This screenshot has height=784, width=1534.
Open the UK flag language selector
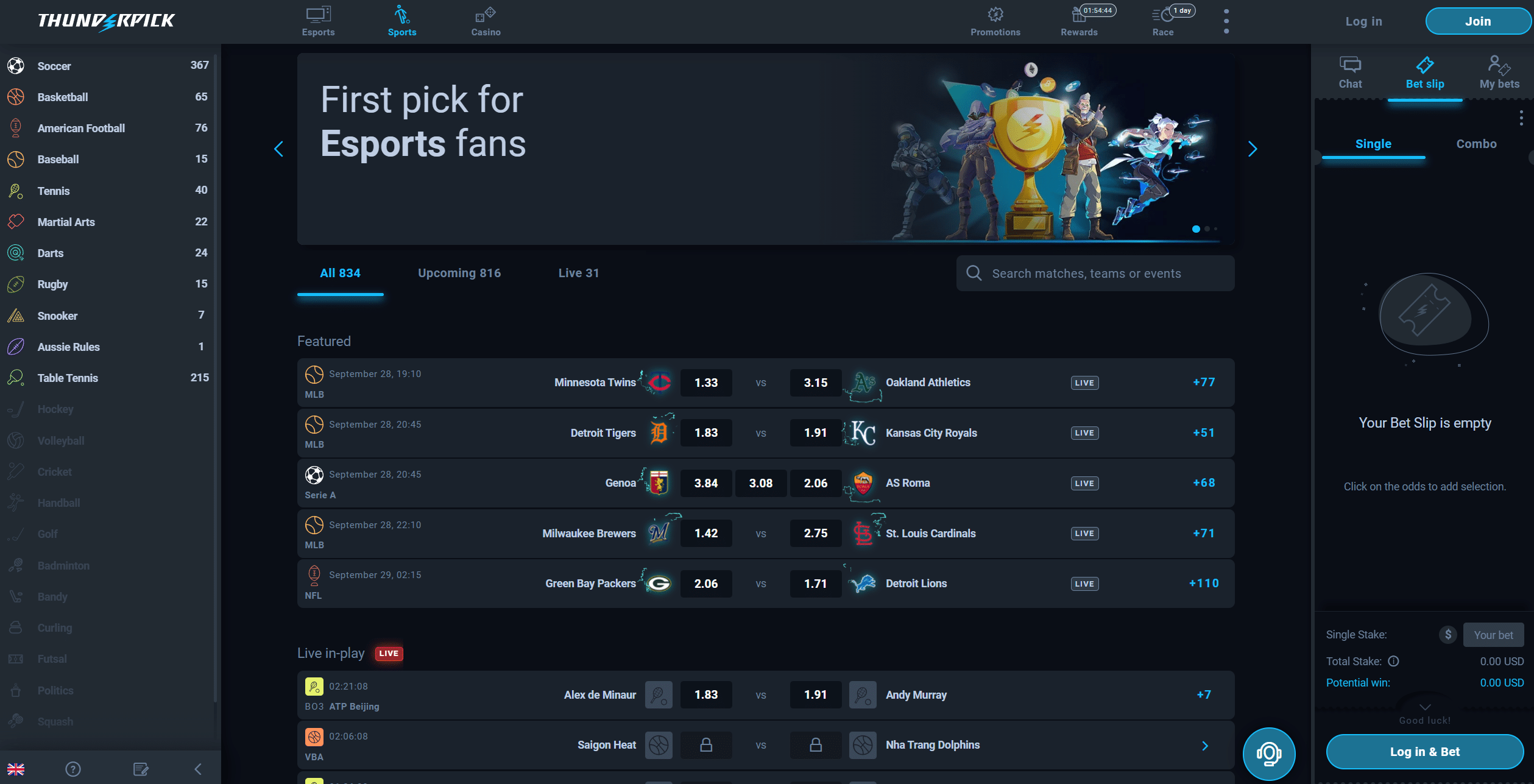[x=16, y=769]
